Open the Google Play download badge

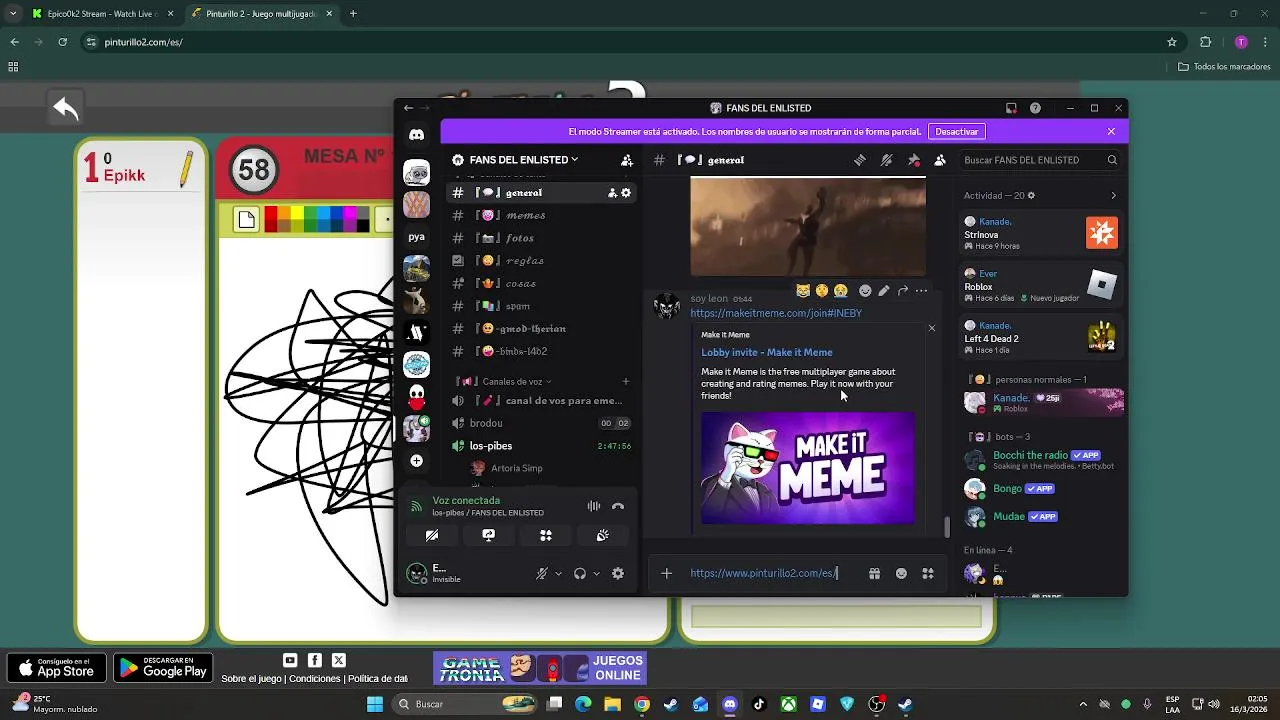pos(163,668)
